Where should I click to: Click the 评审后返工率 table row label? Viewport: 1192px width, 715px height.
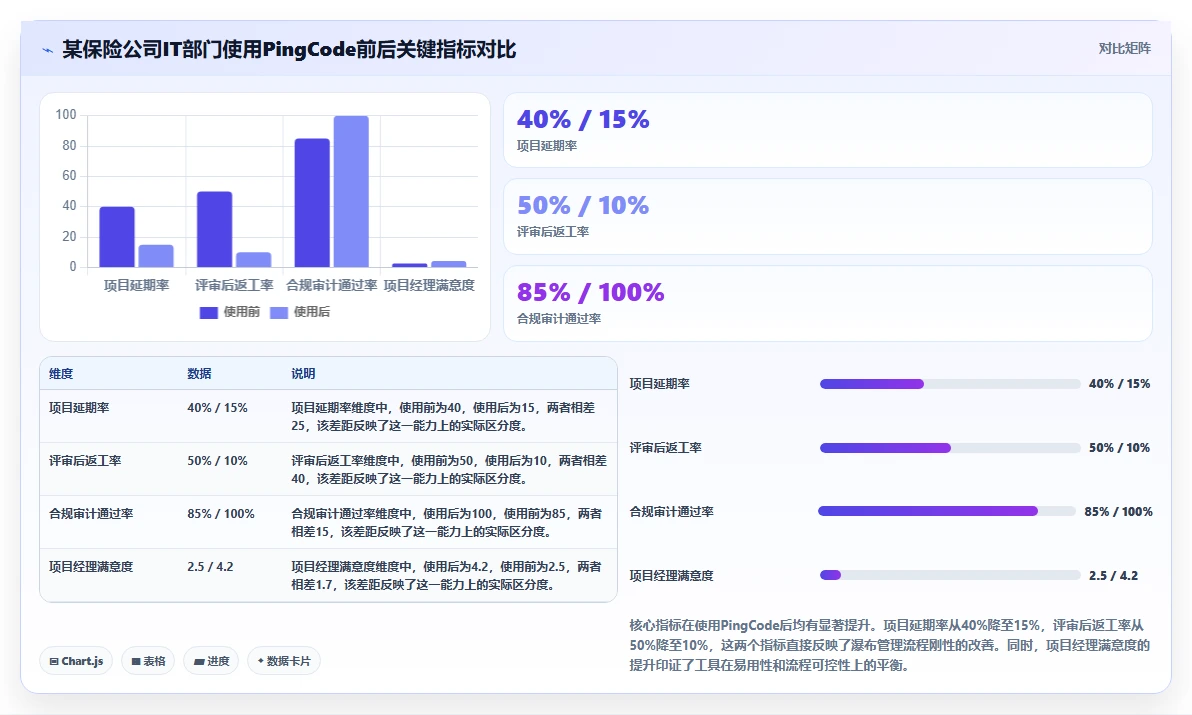85,460
